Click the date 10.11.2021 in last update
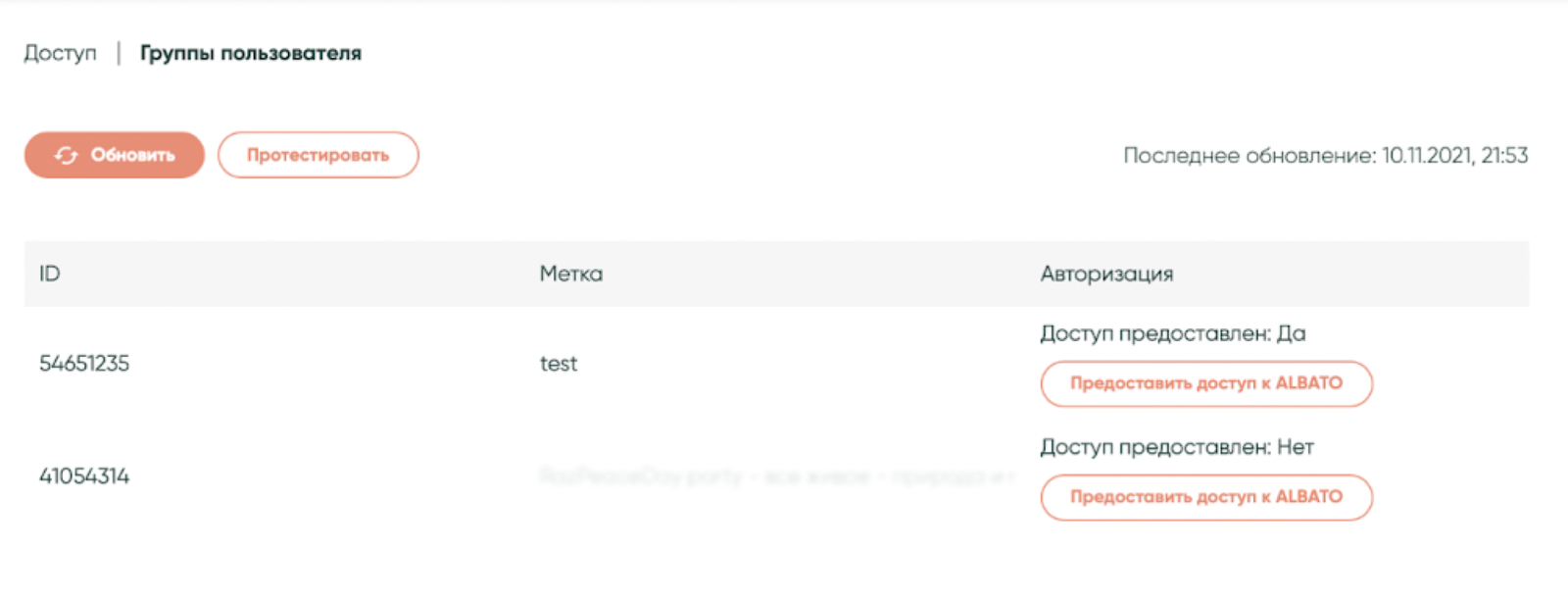Viewport: 1568px width, 600px height. (x=1427, y=156)
